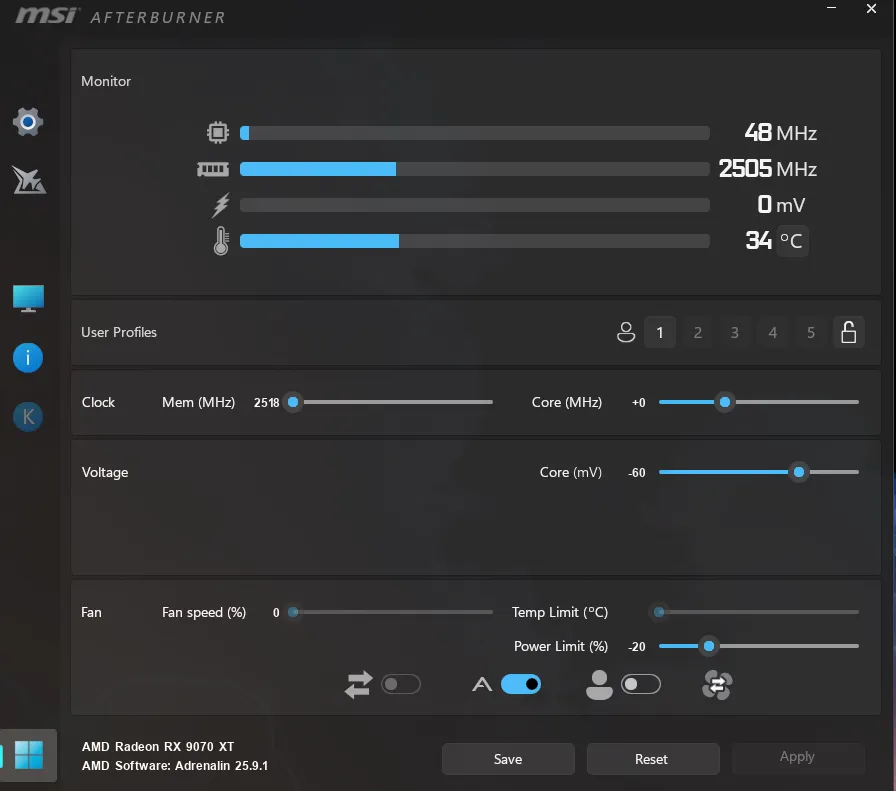Click the Mem clock value 2518
This screenshot has height=791, width=896.
[x=266, y=403]
